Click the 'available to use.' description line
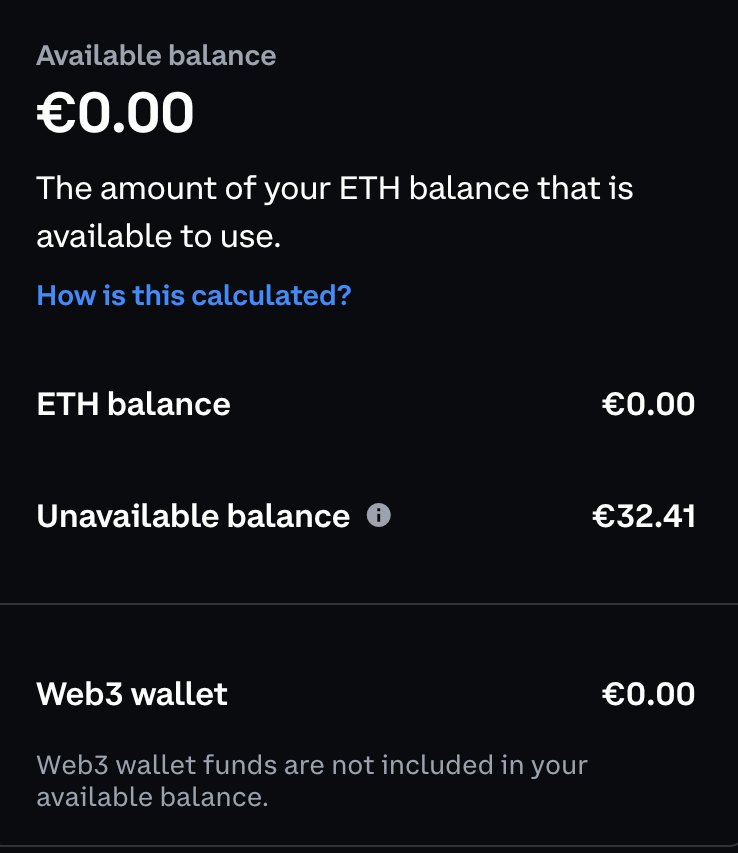The width and height of the screenshot is (738, 853). (x=157, y=237)
